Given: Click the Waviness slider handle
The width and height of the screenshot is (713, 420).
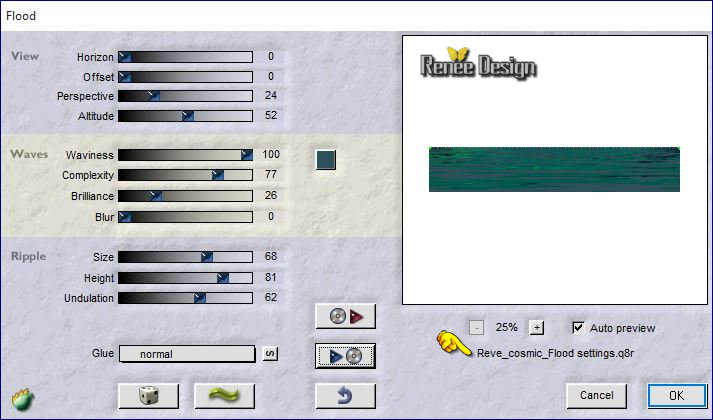Looking at the screenshot, I should pyautogui.click(x=246, y=155).
